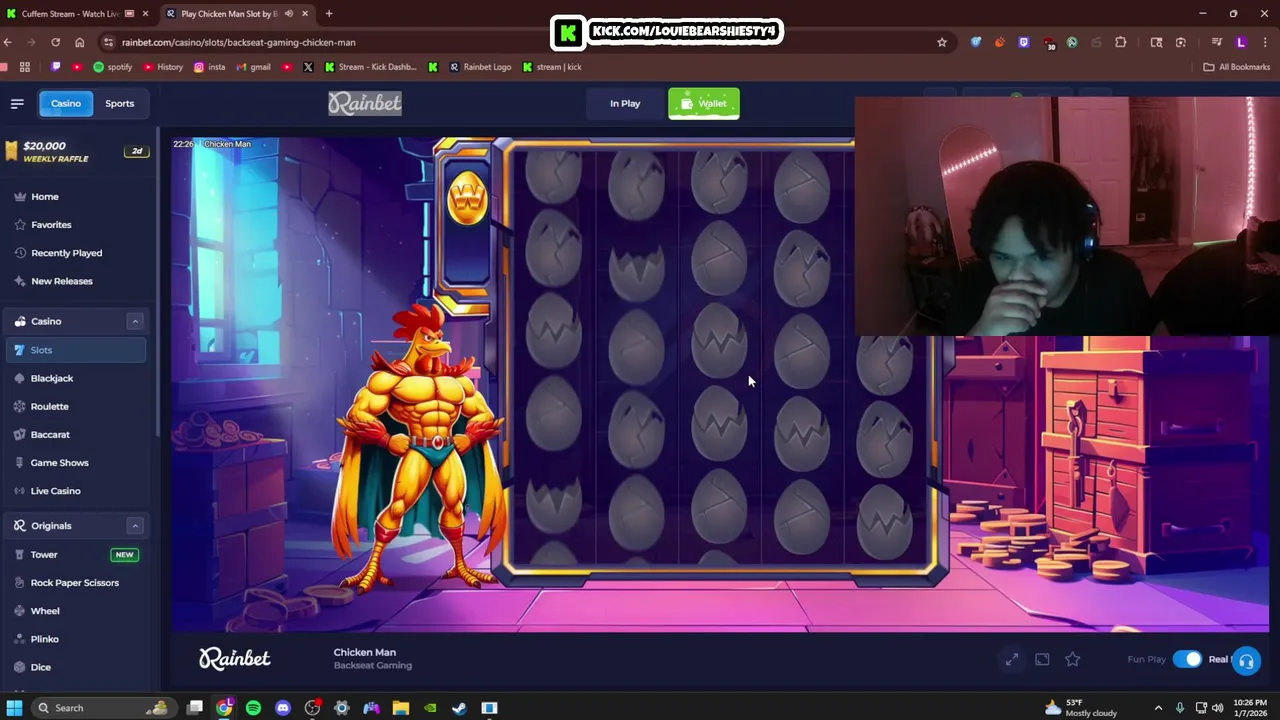Image resolution: width=1280 pixels, height=720 pixels.
Task: Collapse the Originals section chevron
Action: pos(134,525)
